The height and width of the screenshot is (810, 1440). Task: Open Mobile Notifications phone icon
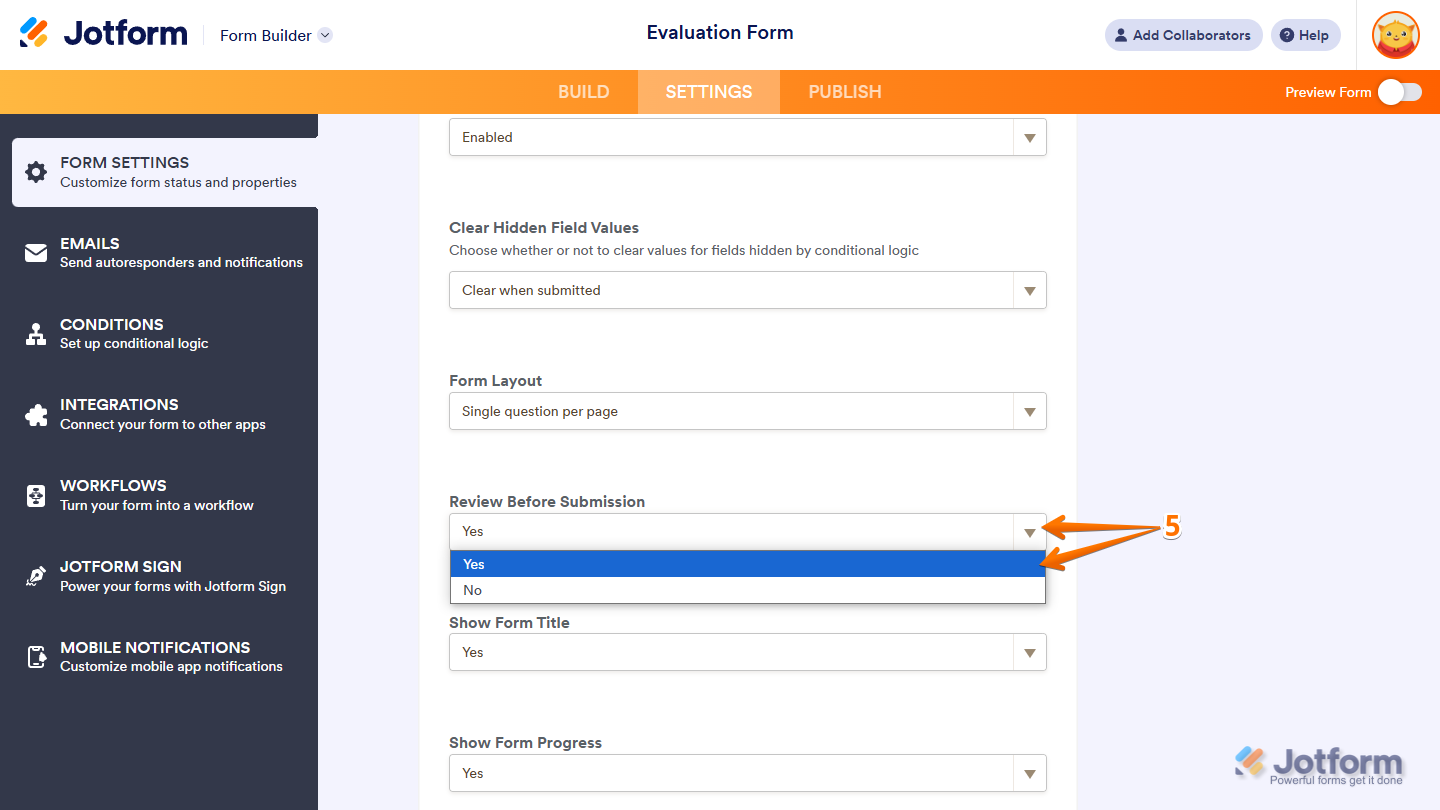[34, 657]
